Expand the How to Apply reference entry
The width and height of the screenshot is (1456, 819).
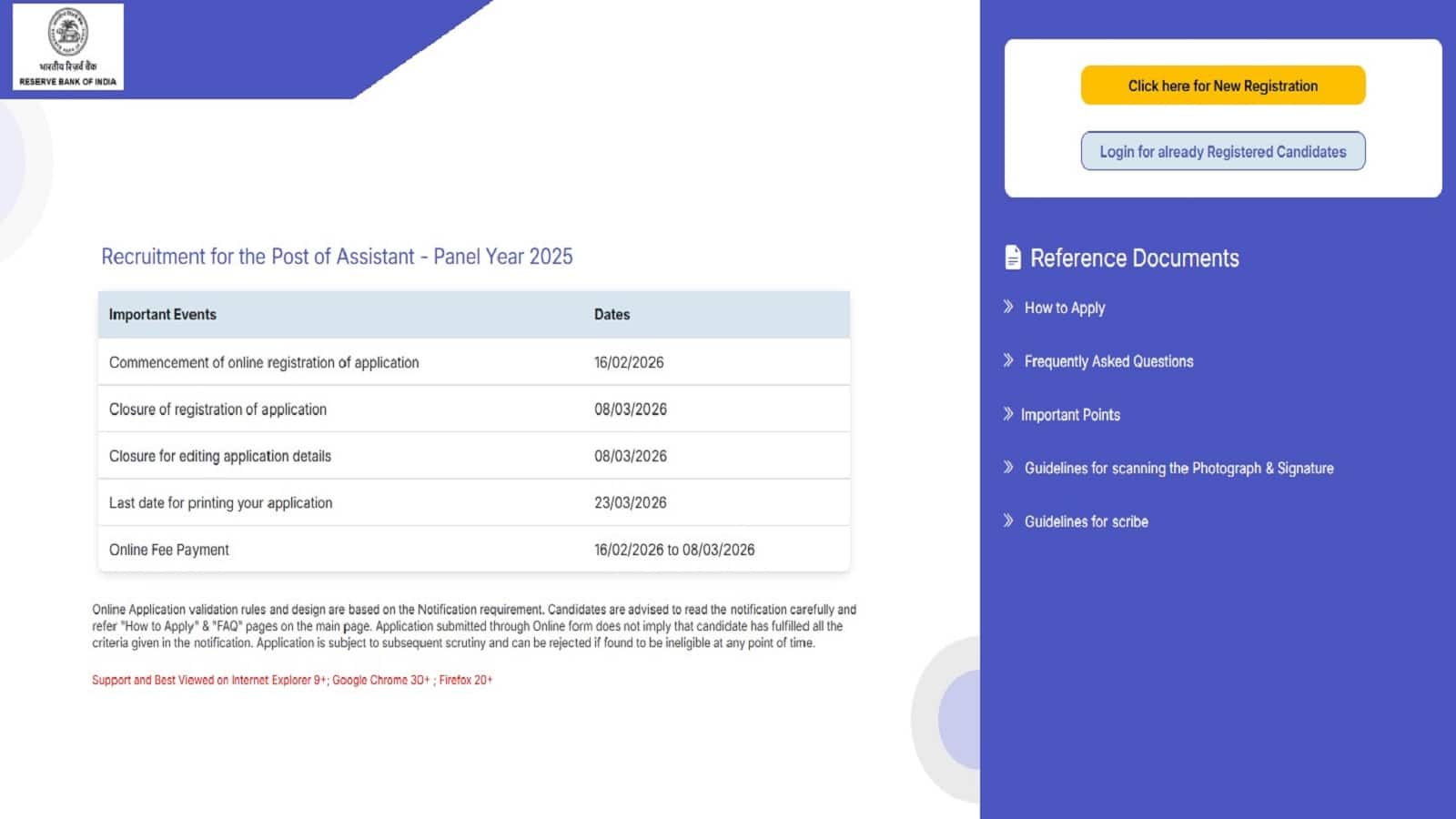(x=1064, y=308)
